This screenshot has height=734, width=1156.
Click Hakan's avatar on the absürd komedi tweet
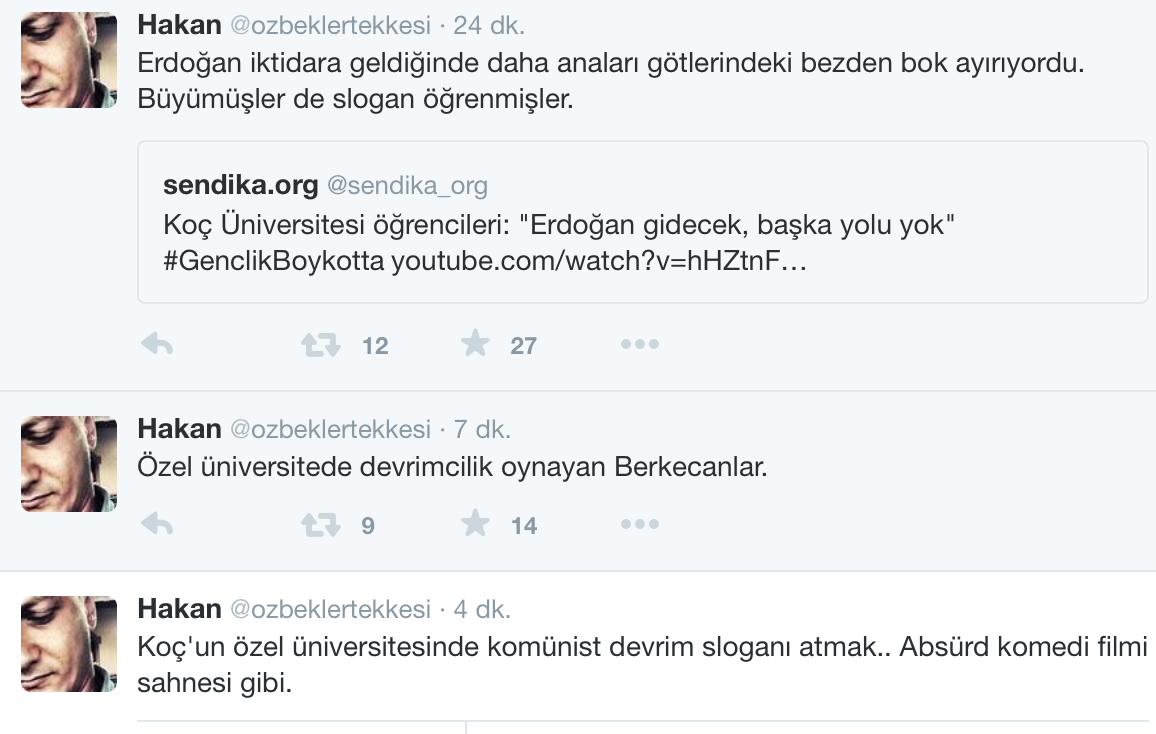pyautogui.click(x=69, y=644)
